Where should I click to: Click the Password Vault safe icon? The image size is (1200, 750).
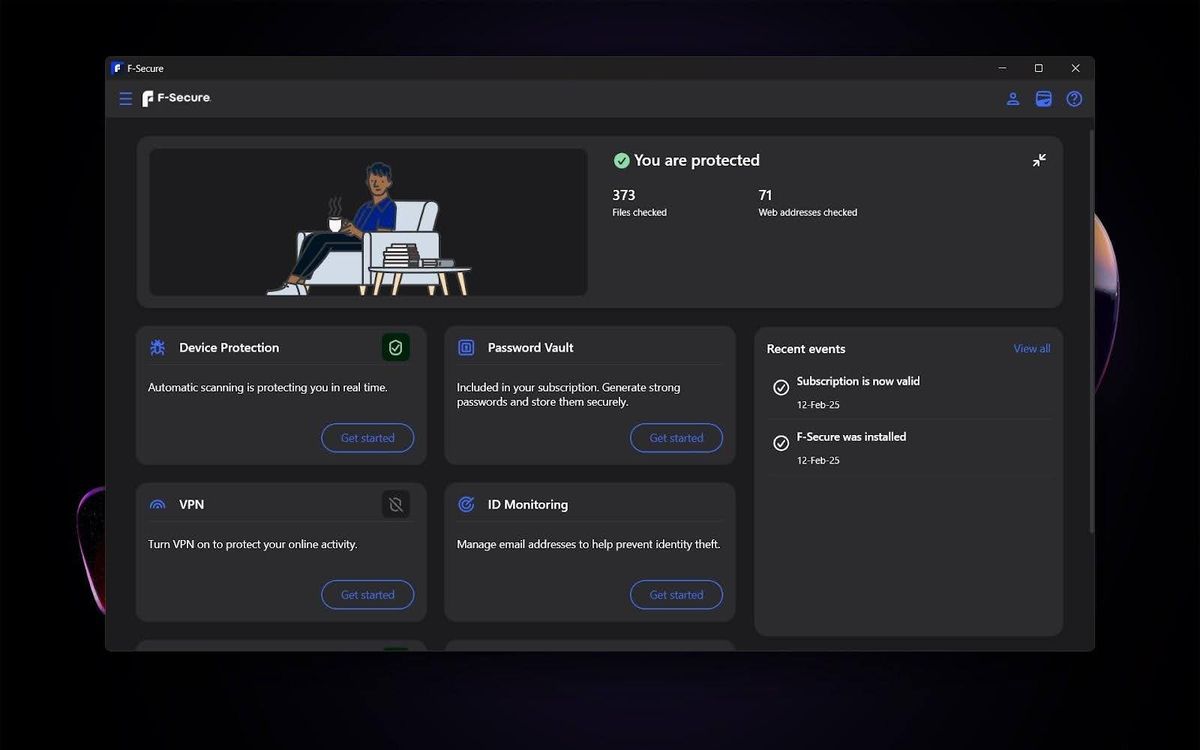[466, 347]
